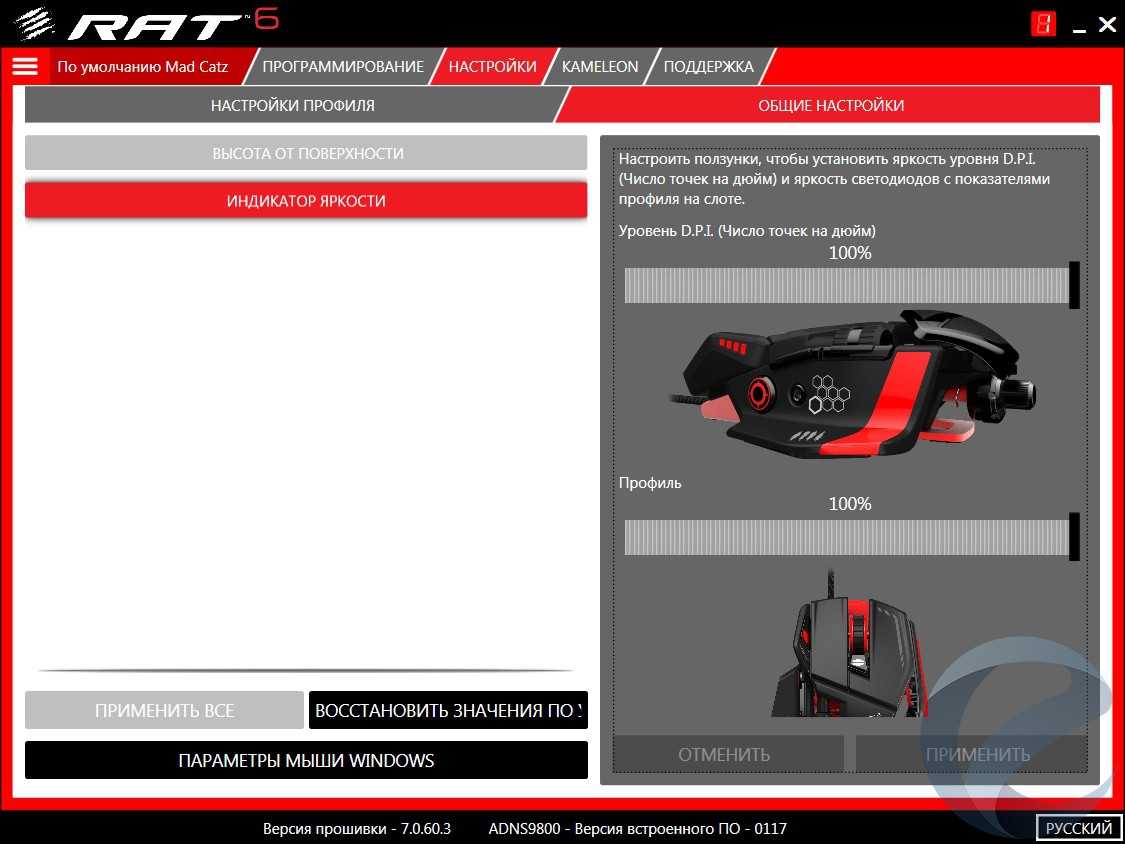Screen dimensions: 1125x844
Task: Minimize the RAT 6 window
Action: tap(1076, 25)
